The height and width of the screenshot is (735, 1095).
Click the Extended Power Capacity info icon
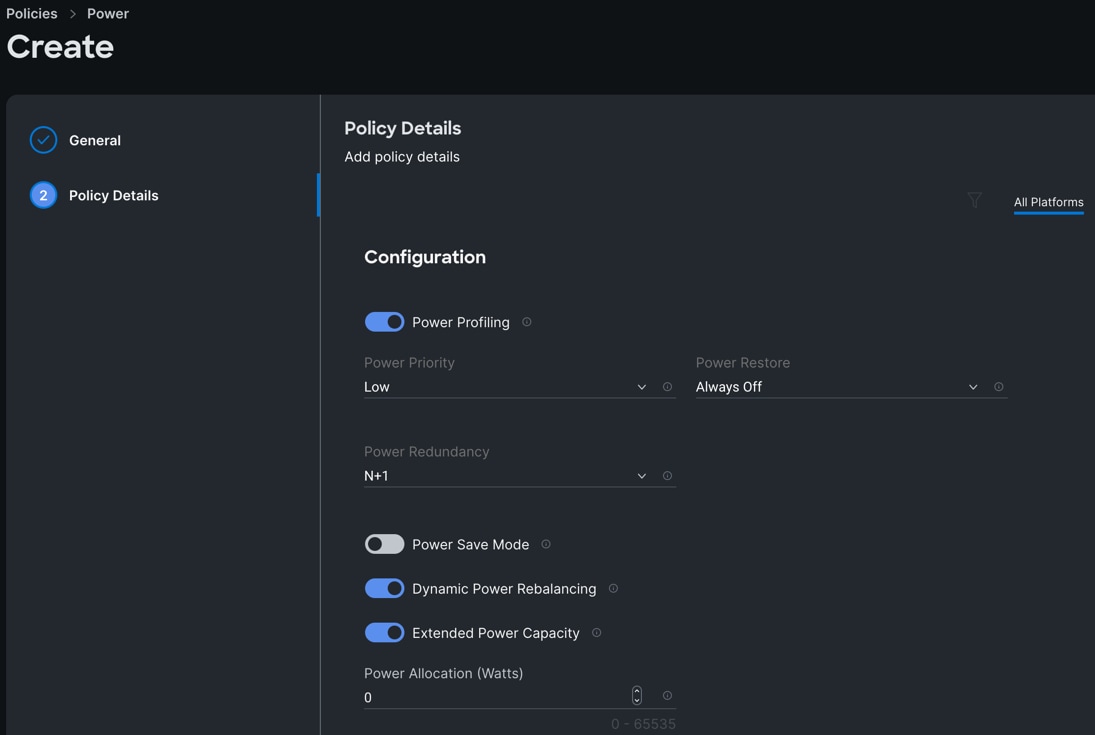coord(597,633)
